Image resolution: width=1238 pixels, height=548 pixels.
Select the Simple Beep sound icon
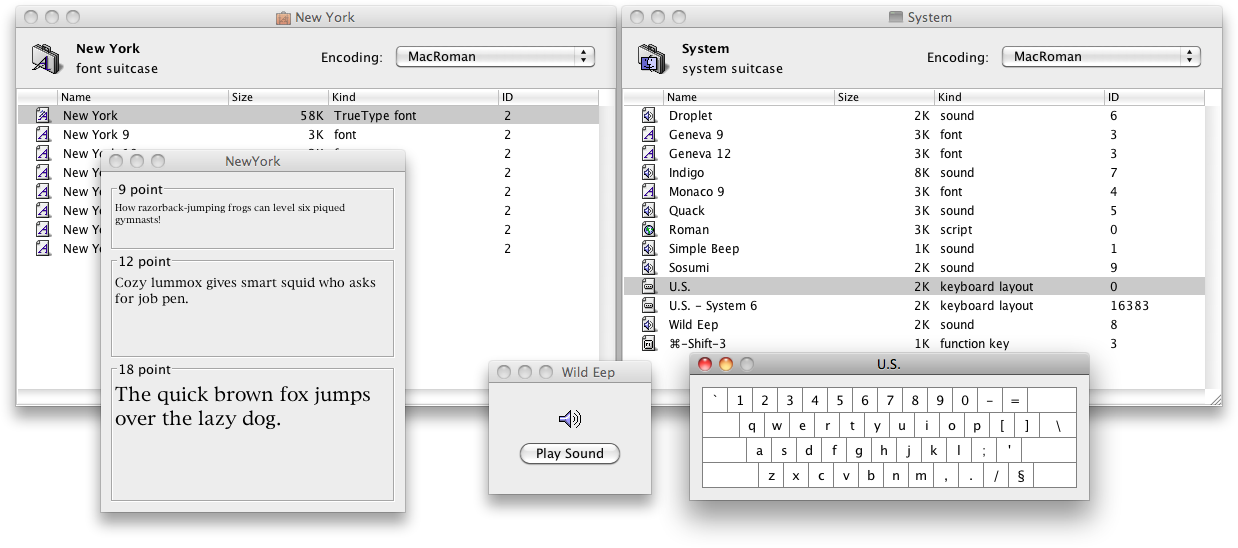click(648, 249)
